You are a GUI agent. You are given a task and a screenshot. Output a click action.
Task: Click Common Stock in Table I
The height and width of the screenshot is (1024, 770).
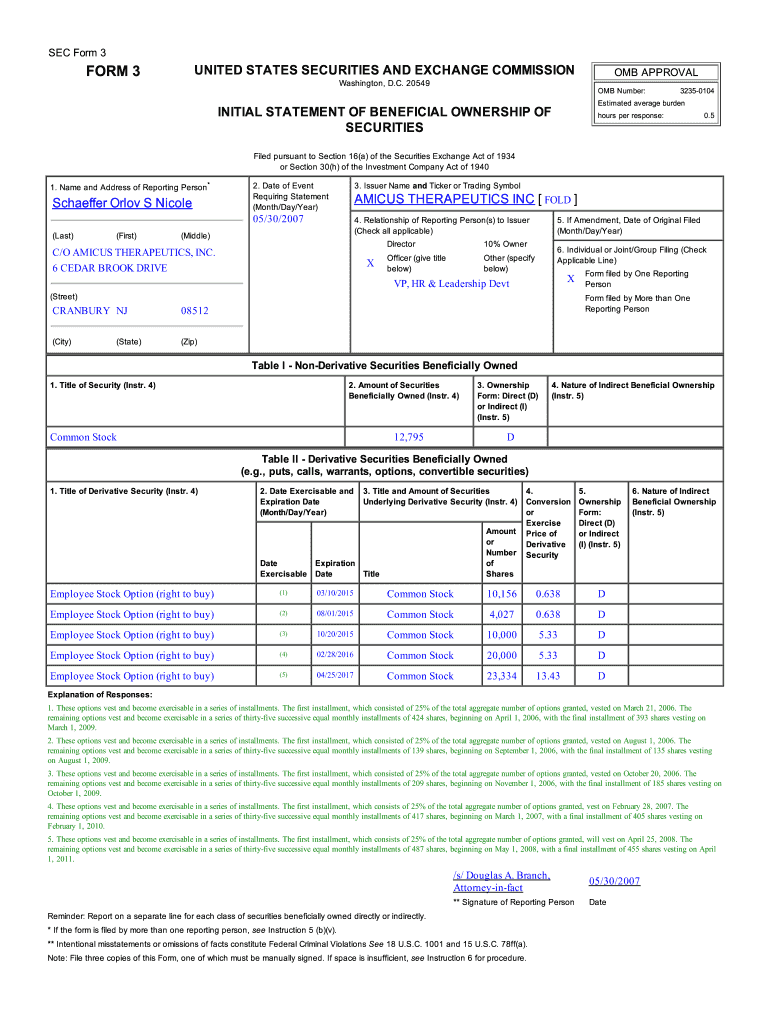pos(83,437)
